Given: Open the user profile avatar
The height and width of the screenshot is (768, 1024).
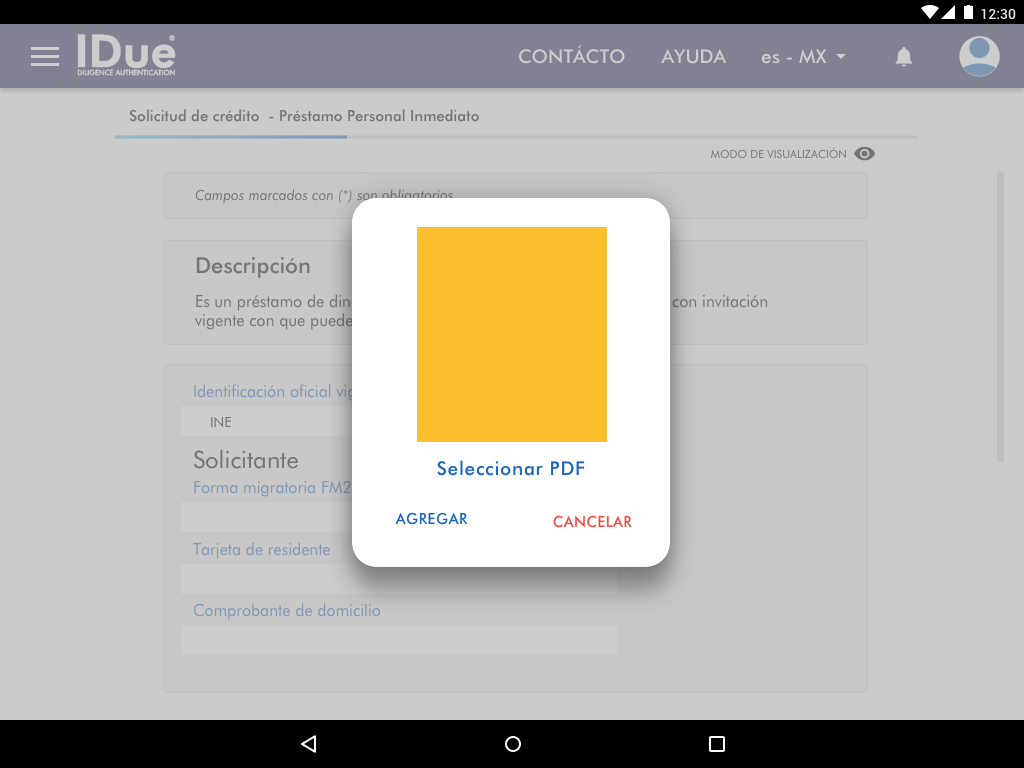Looking at the screenshot, I should 979,56.
